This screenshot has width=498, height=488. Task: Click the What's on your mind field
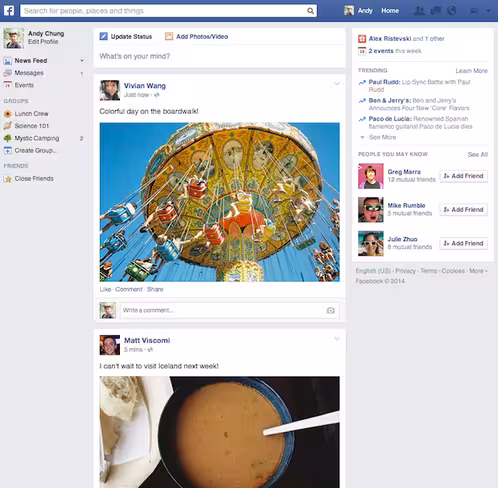tap(219, 56)
